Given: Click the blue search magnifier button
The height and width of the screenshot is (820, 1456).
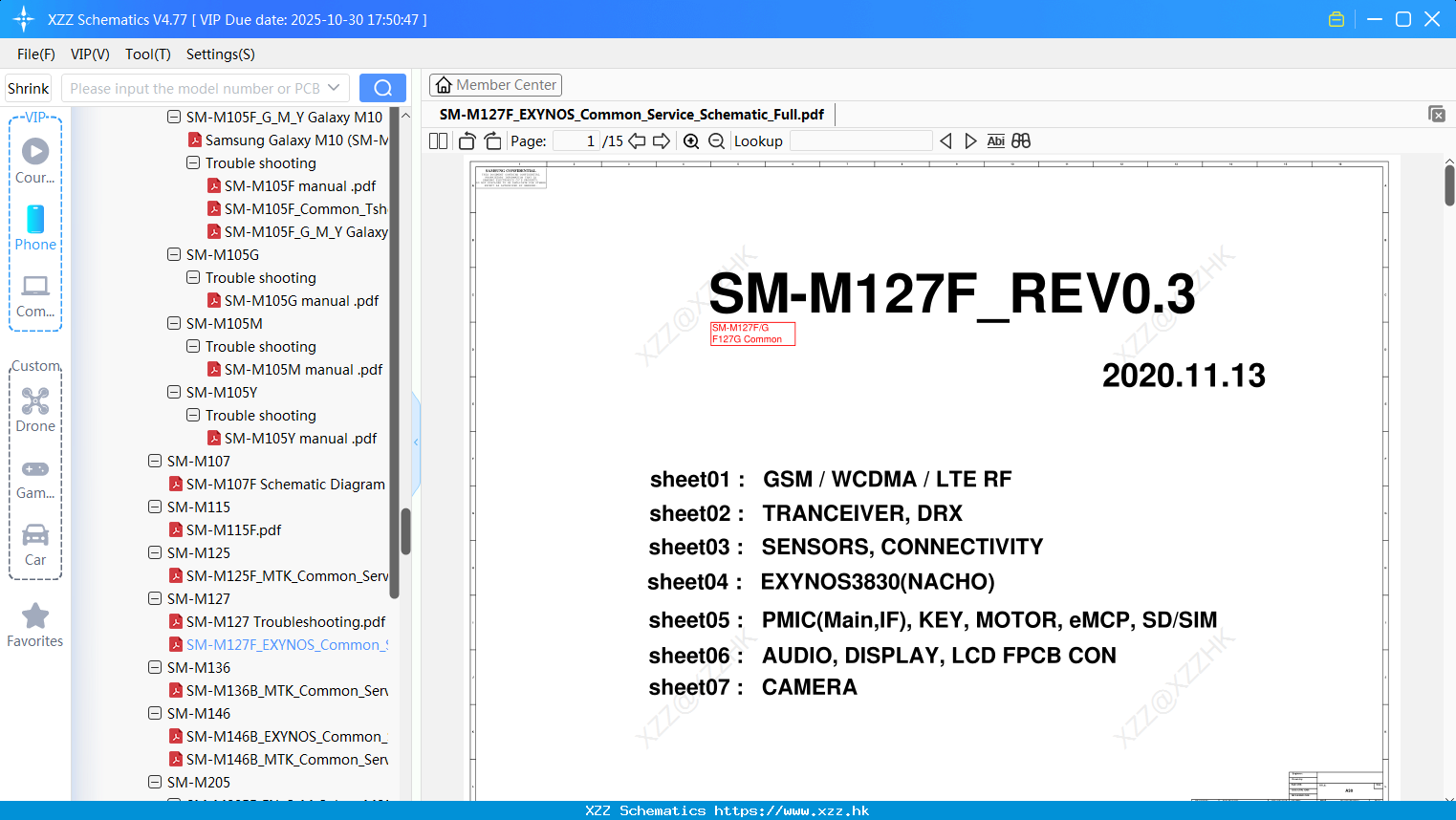Looking at the screenshot, I should coord(382,88).
